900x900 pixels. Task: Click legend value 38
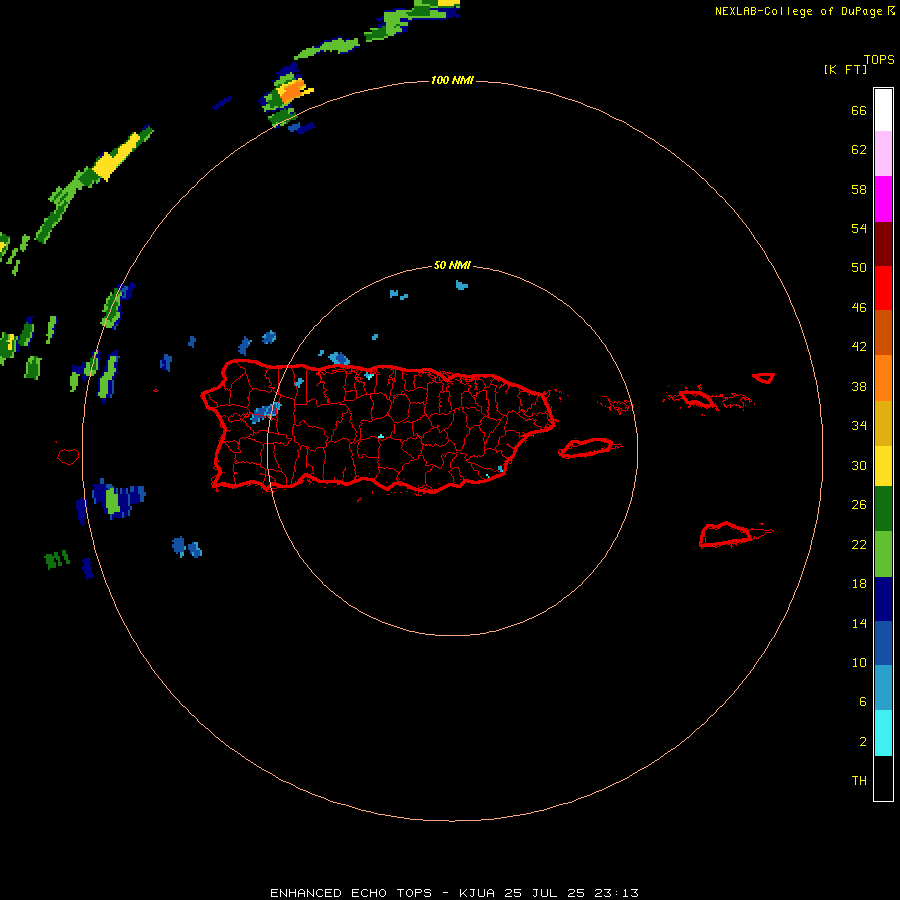click(859, 387)
